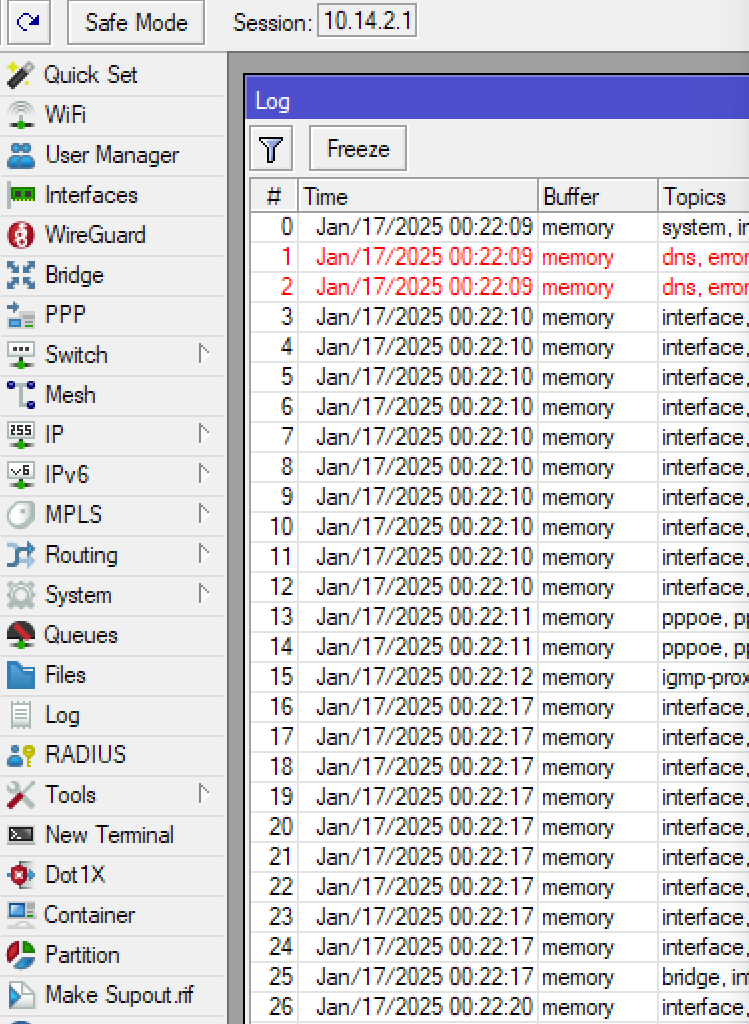Expand the Switch submenu arrow

[x=204, y=355]
